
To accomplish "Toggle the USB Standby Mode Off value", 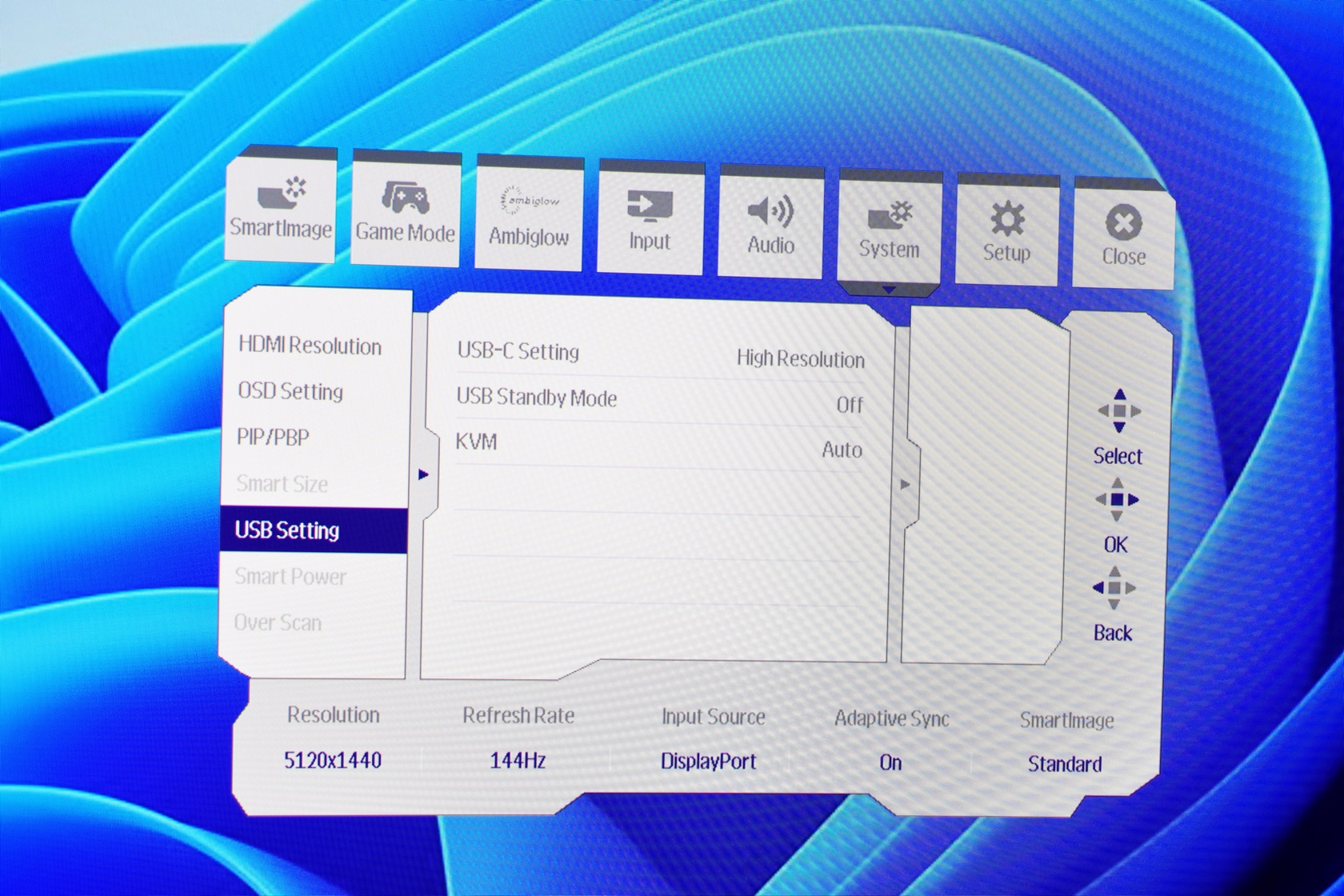I will [x=850, y=405].
